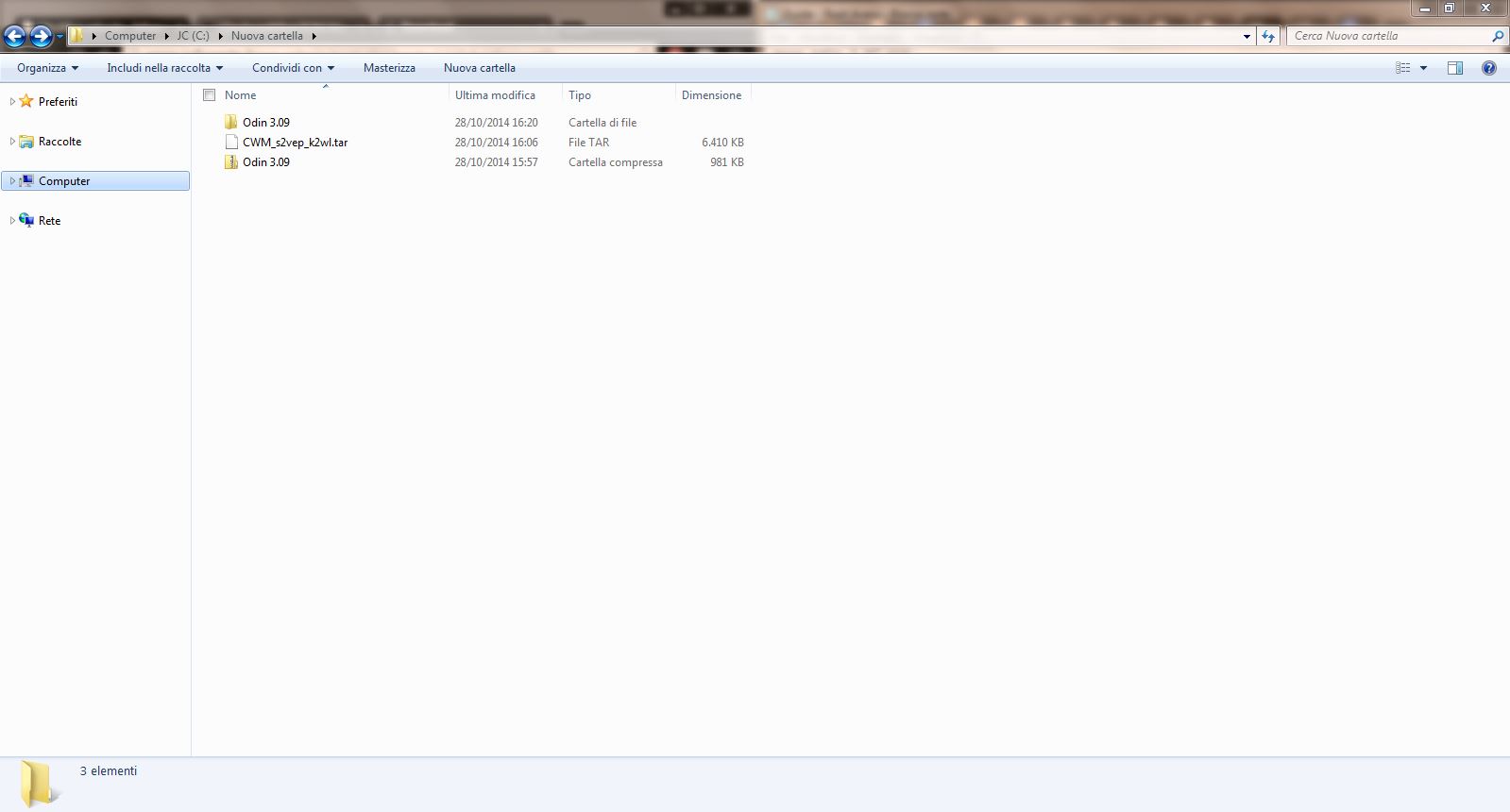
Task: Click the 3 elementi status text
Action: click(109, 771)
